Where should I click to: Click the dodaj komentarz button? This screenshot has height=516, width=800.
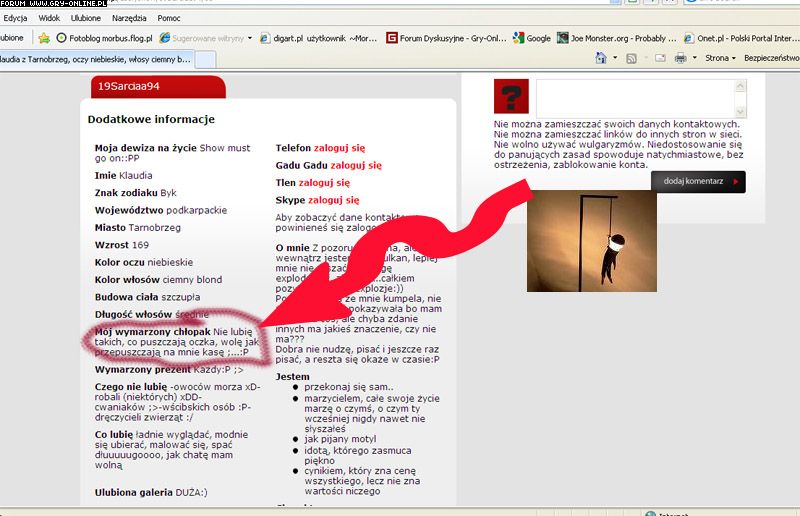point(698,182)
